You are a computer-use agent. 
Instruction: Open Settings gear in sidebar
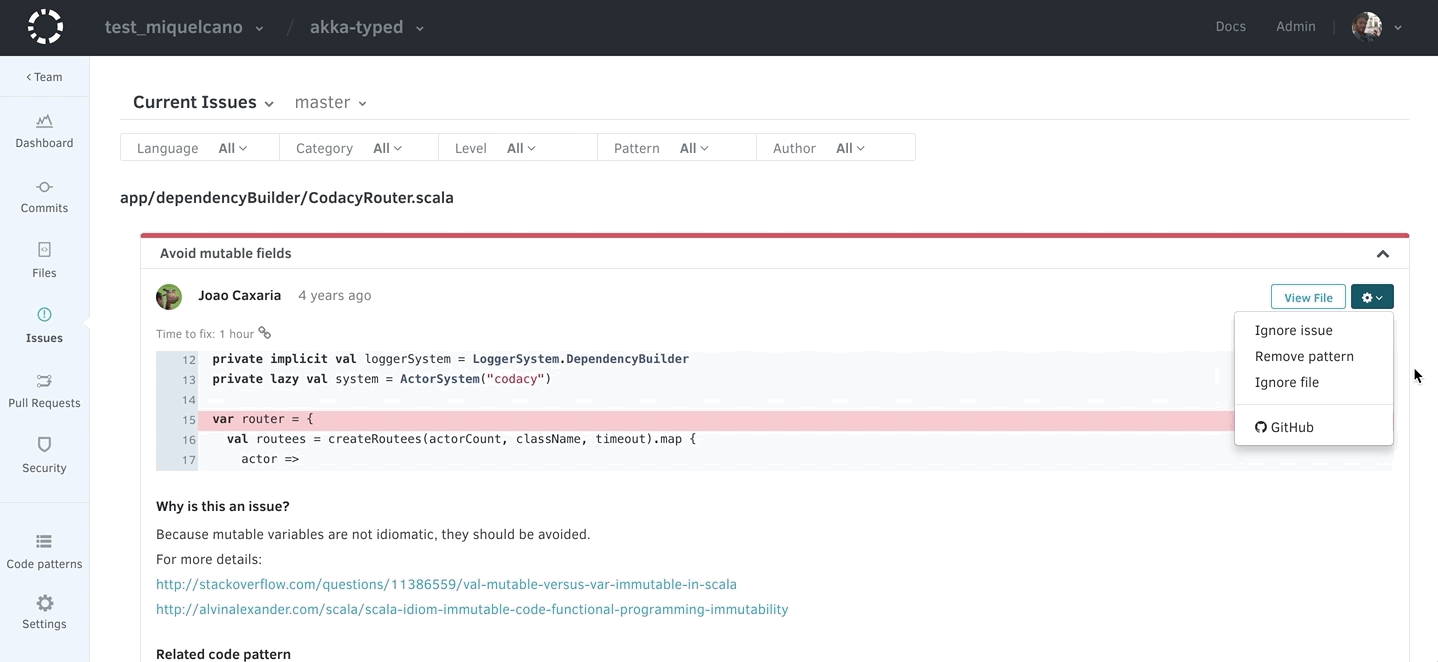click(44, 604)
